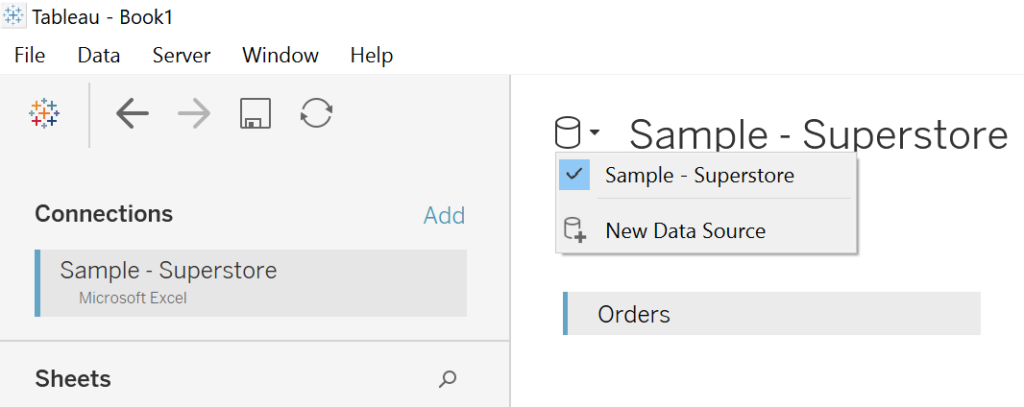Click the refresh data source icon
The width and height of the screenshot is (1024, 407).
point(316,114)
